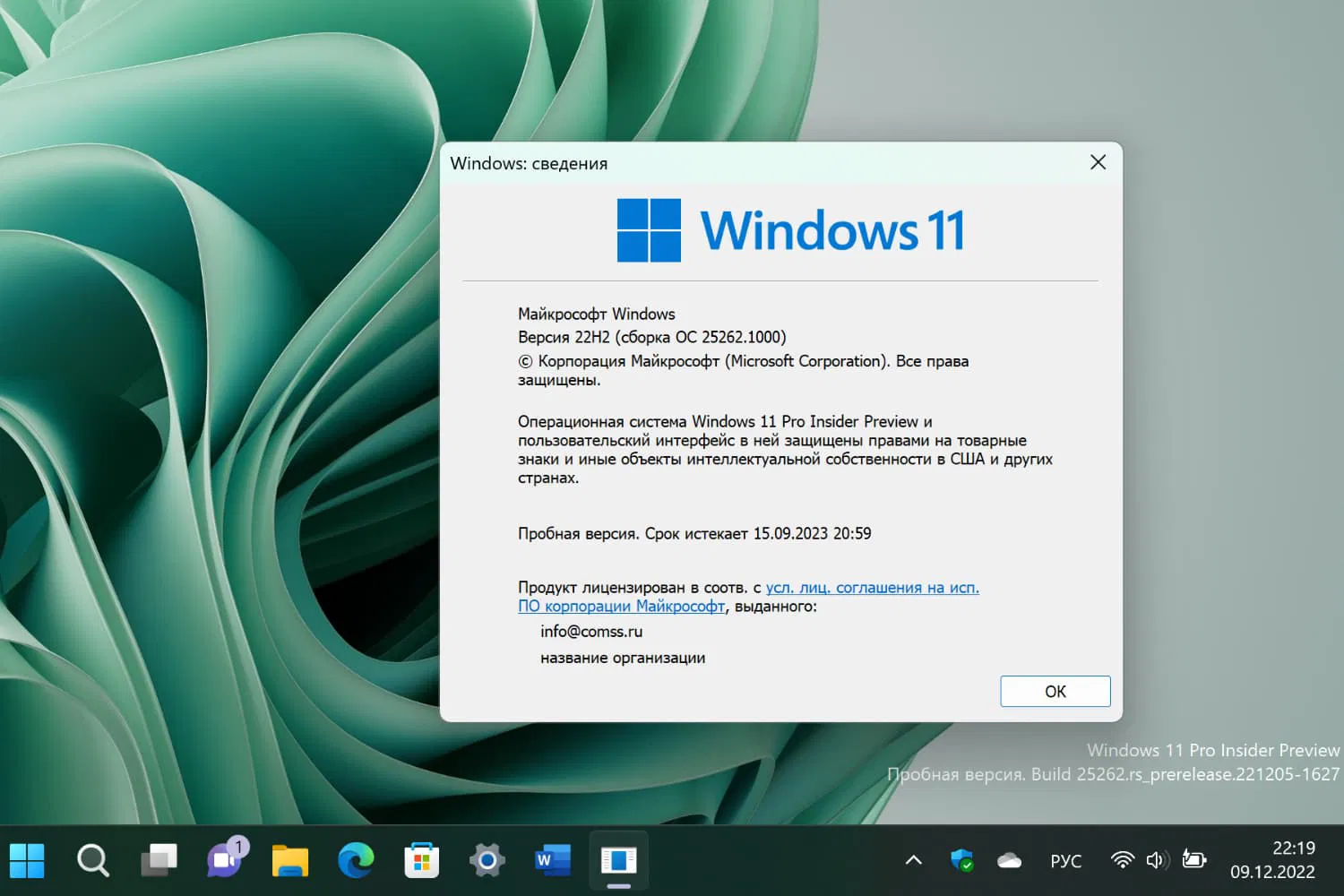The height and width of the screenshot is (896, 1344).
Task: Click the Windows 11 logo banner
Action: [x=791, y=230]
